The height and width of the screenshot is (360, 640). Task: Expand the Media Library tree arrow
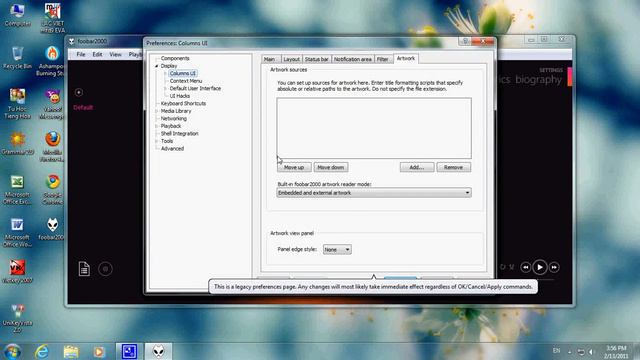tap(157, 111)
